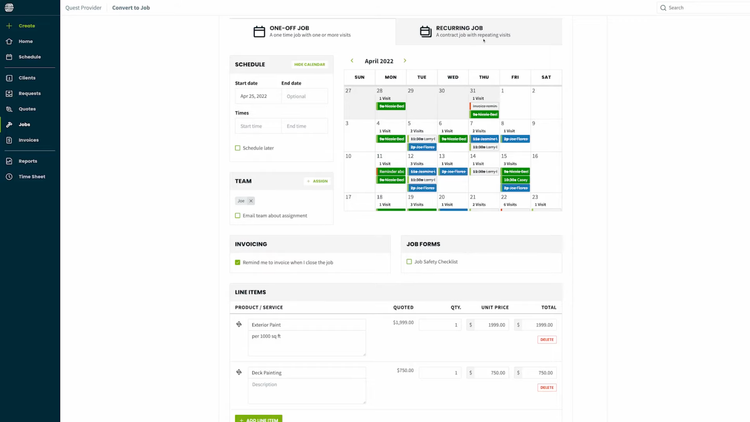Image resolution: width=750 pixels, height=422 pixels.
Task: Click the One-Off Job calendar icon
Action: point(259,32)
